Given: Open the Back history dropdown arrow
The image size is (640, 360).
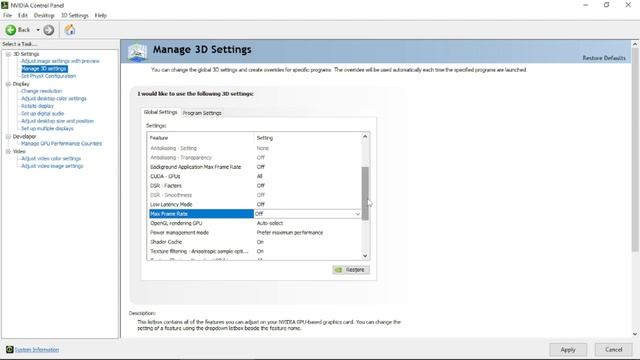Looking at the screenshot, I should 38,30.
